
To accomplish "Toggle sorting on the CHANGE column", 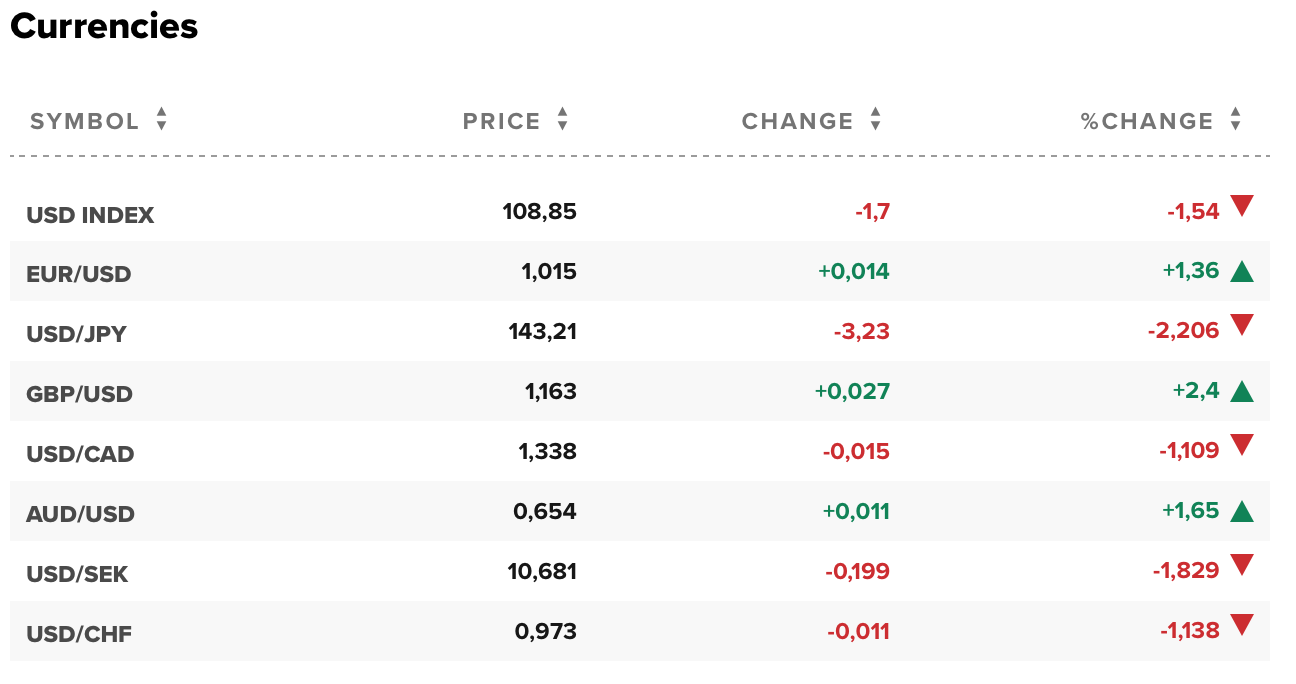I will click(x=876, y=120).
